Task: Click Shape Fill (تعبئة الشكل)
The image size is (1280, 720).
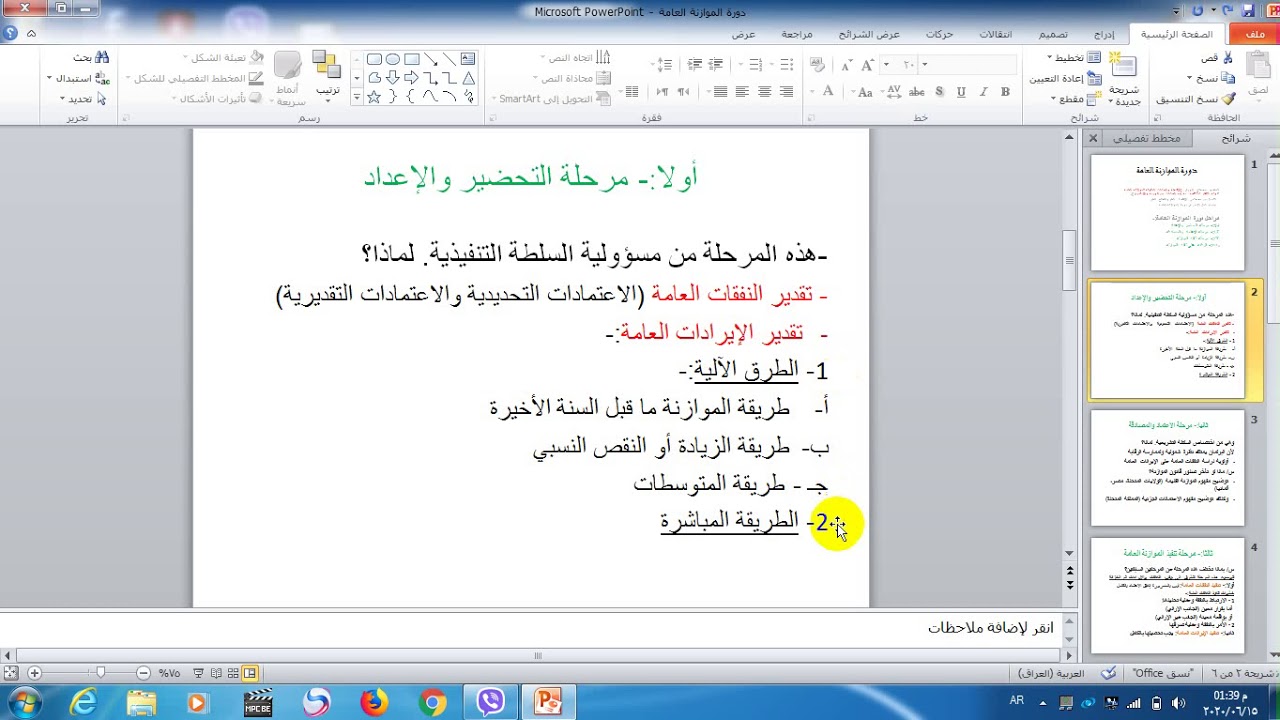Action: coord(222,58)
